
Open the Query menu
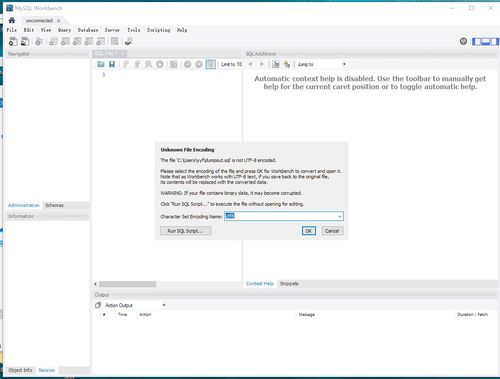pos(64,30)
